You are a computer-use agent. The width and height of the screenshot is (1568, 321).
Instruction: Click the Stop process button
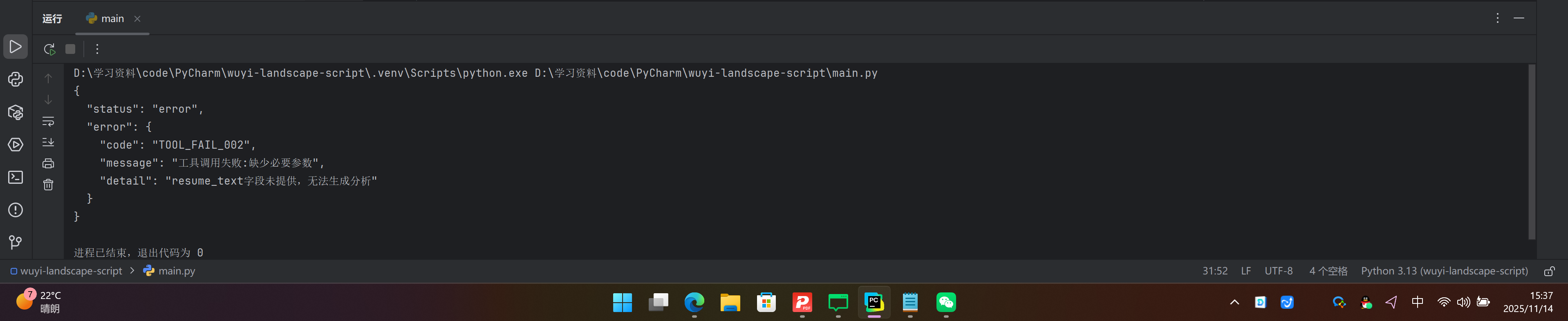pos(71,49)
